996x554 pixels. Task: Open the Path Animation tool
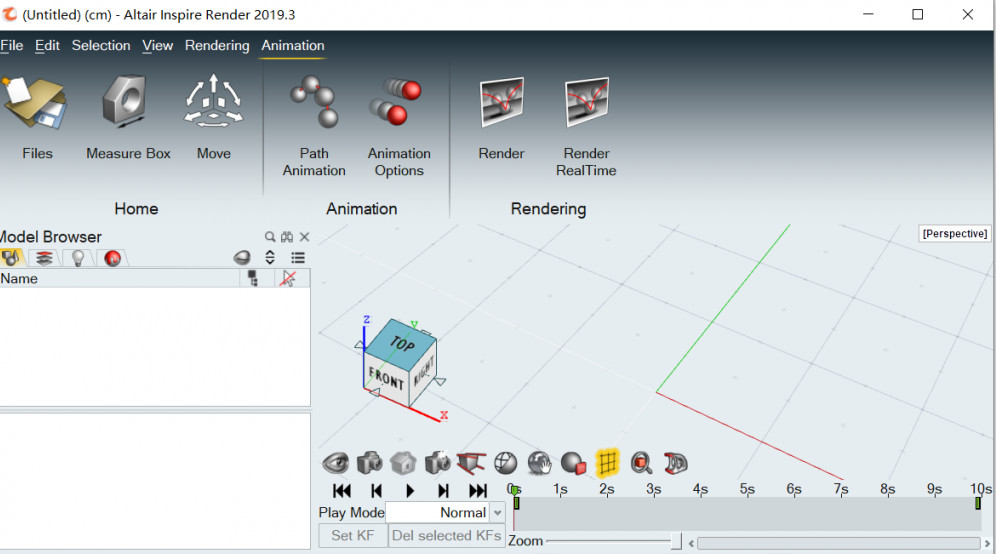pyautogui.click(x=314, y=102)
